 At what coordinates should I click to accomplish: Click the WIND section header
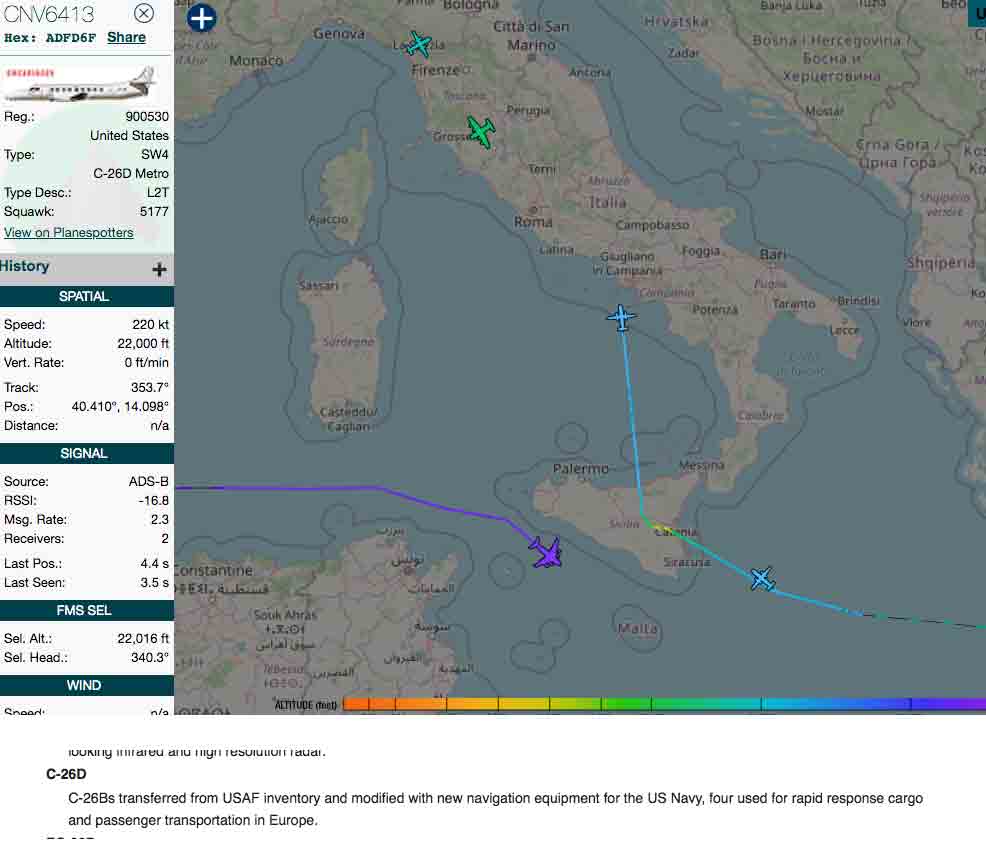87,685
